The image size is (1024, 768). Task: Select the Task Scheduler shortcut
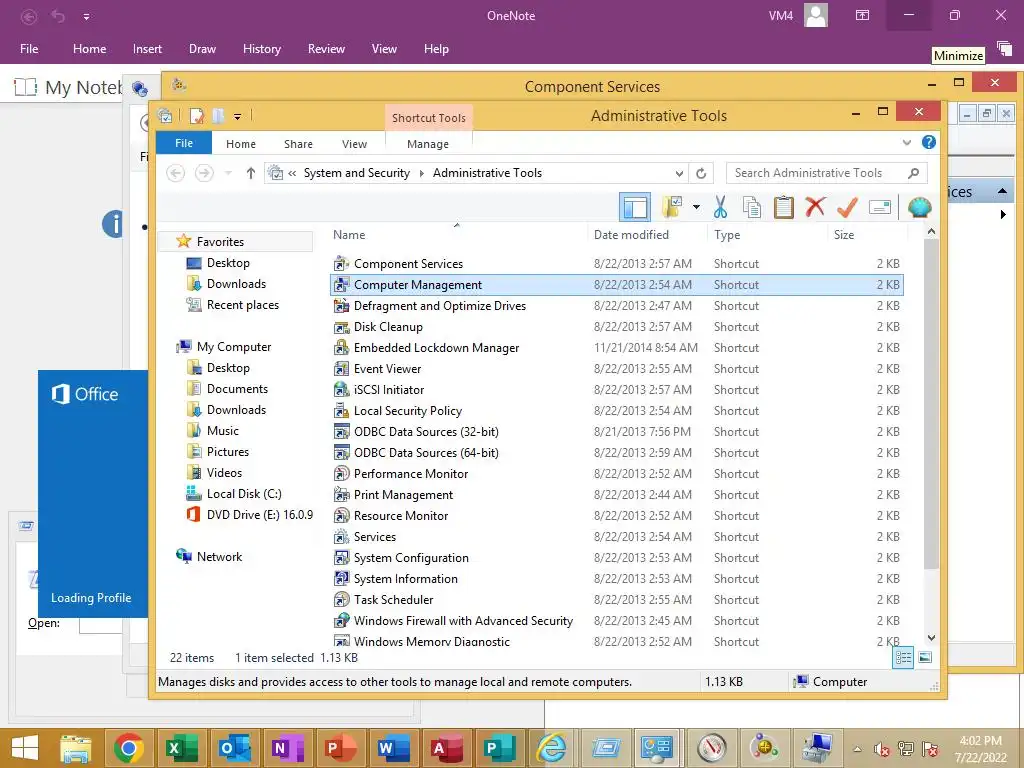pyautogui.click(x=617, y=600)
